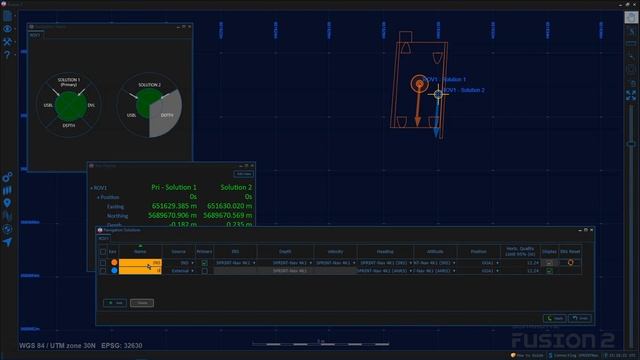Click the orange Name field of the External row

click(140, 271)
